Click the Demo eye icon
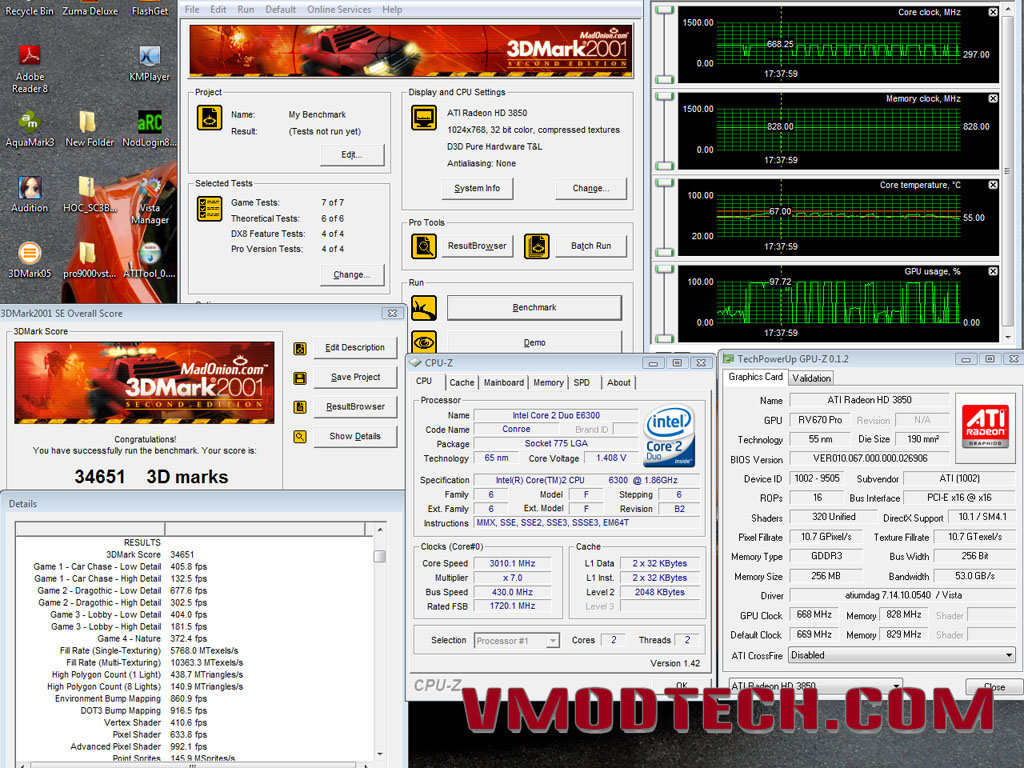 coord(424,342)
